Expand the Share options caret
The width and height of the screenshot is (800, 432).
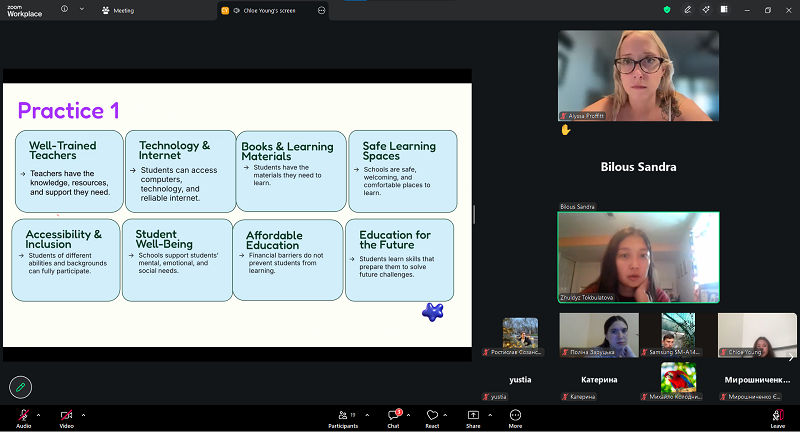[x=490, y=415]
